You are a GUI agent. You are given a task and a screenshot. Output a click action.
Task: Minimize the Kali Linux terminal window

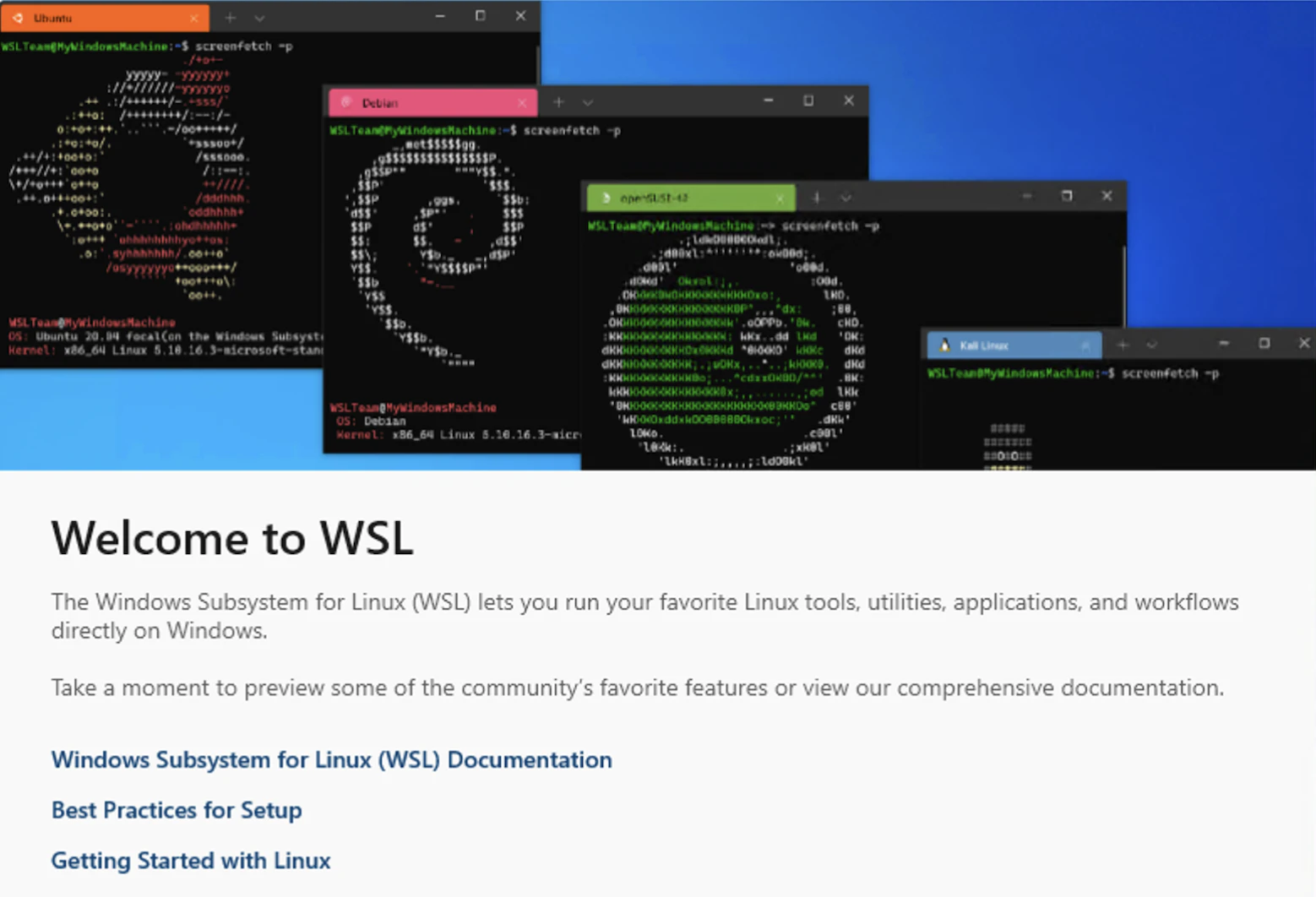pyautogui.click(x=1224, y=343)
